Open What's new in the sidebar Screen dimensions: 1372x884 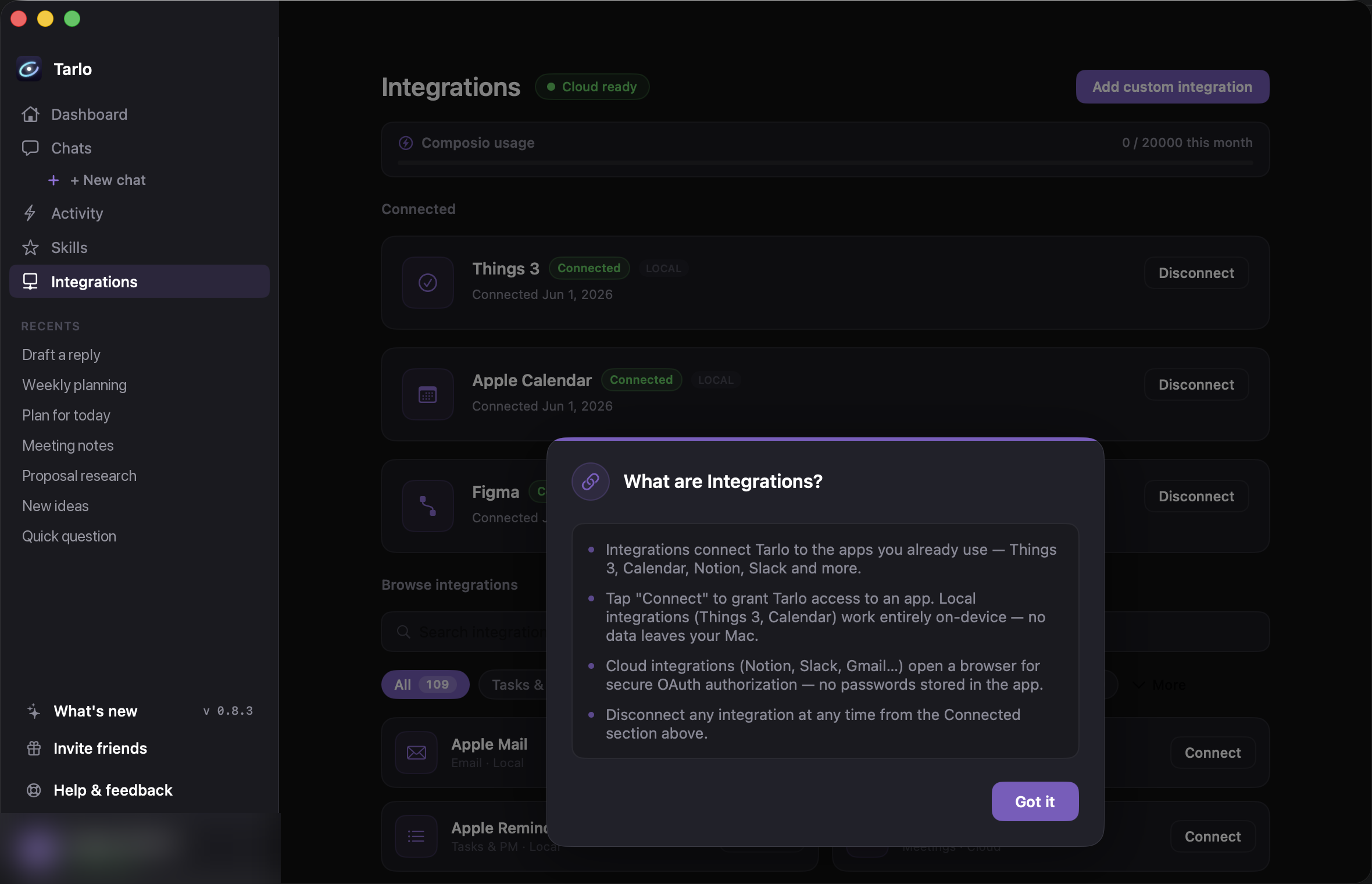point(95,711)
